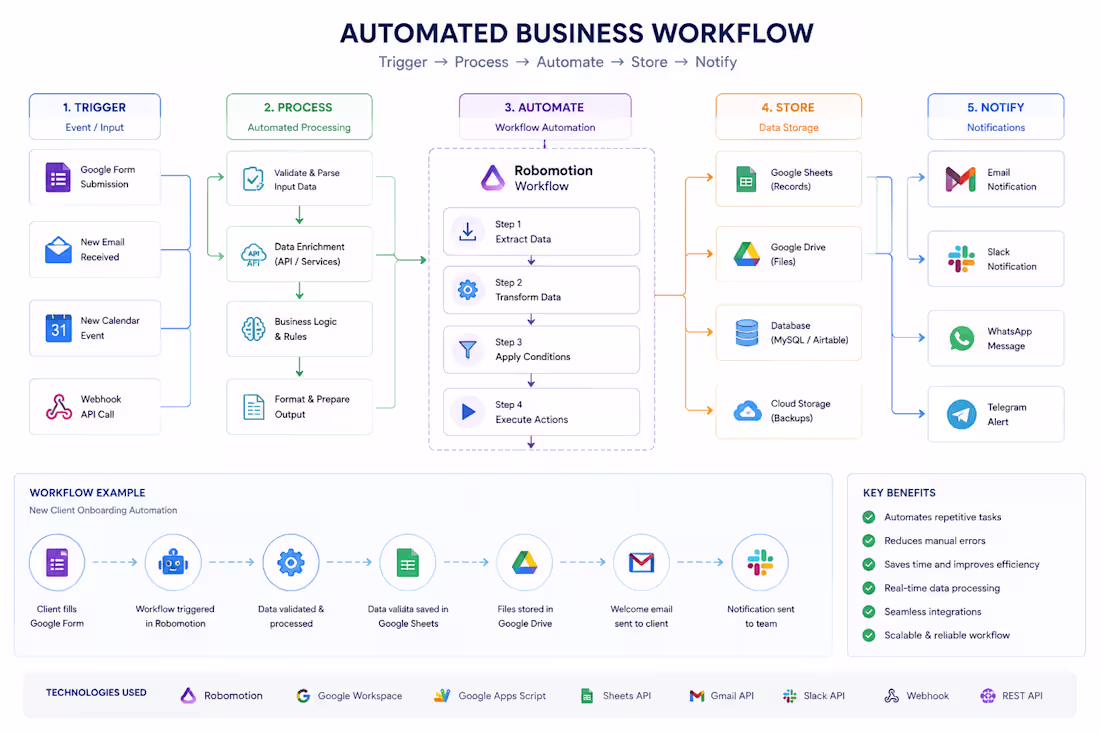Click the Cloud Storage (Backups) icon

pyautogui.click(x=747, y=411)
